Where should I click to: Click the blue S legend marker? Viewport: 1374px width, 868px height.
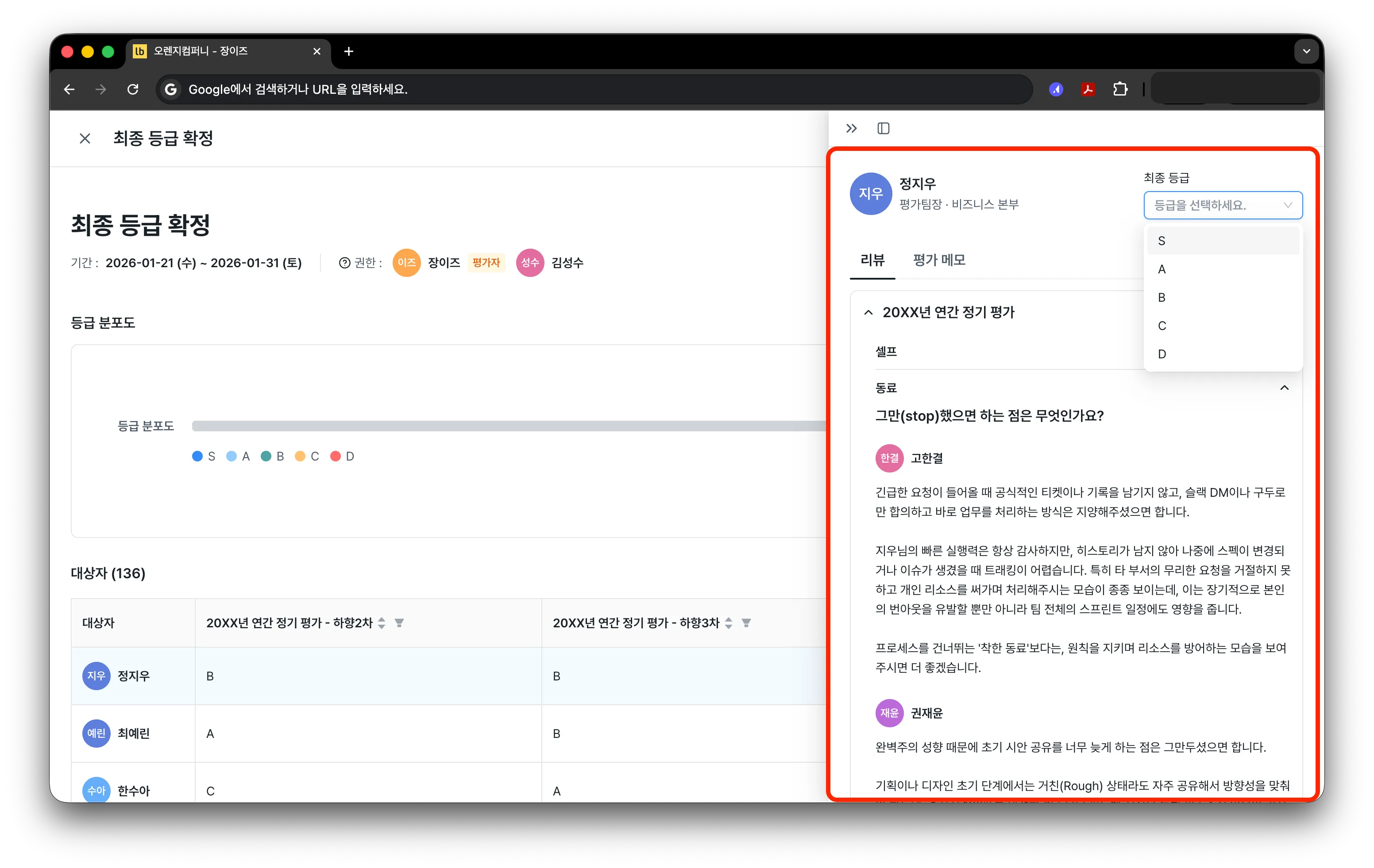(x=197, y=456)
